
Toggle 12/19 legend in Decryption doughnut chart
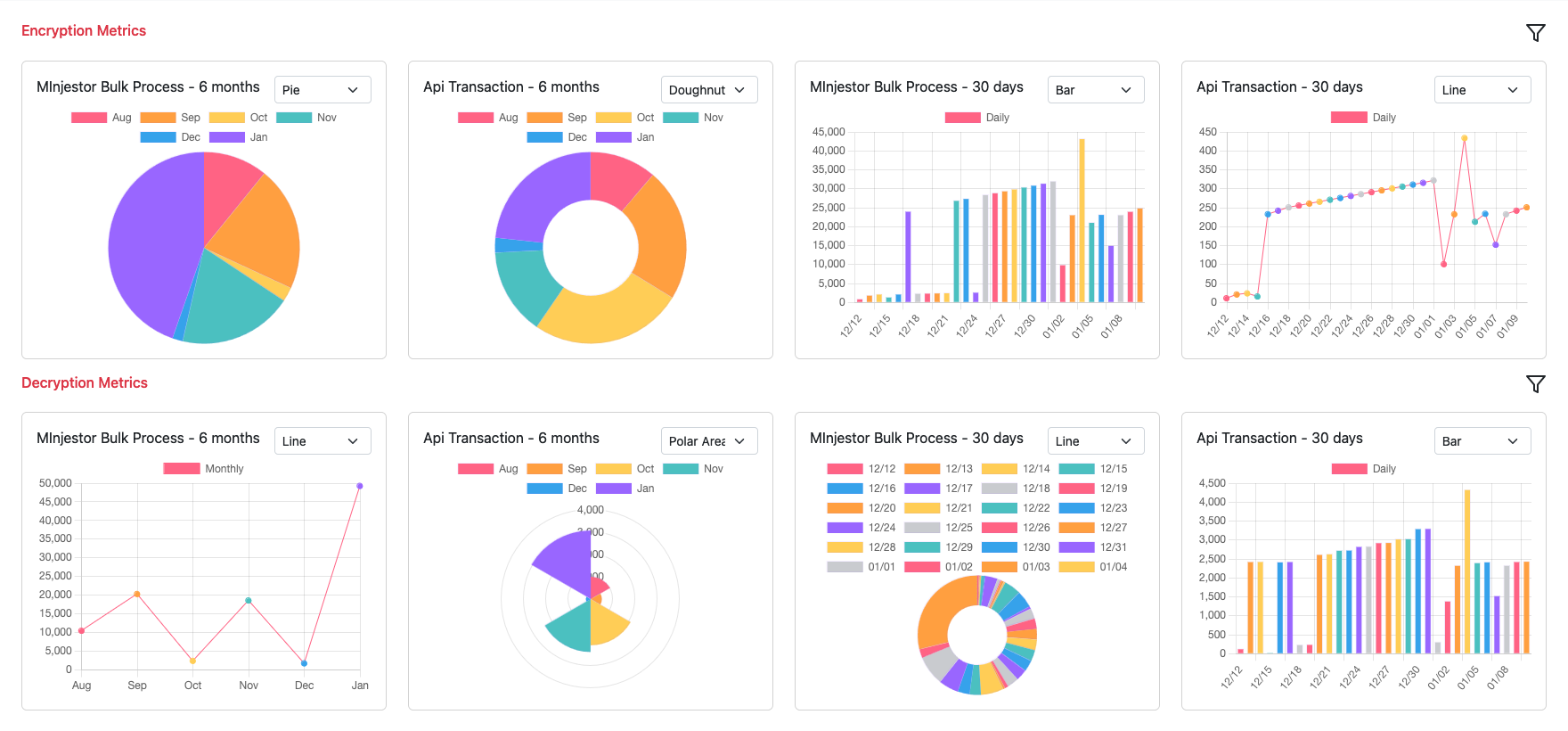(x=1093, y=489)
